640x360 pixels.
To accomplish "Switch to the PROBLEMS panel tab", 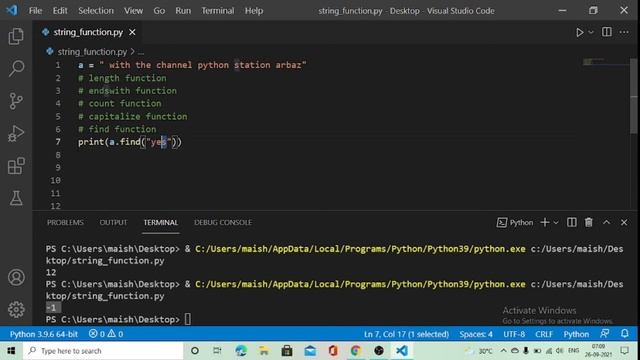I will coord(65,222).
